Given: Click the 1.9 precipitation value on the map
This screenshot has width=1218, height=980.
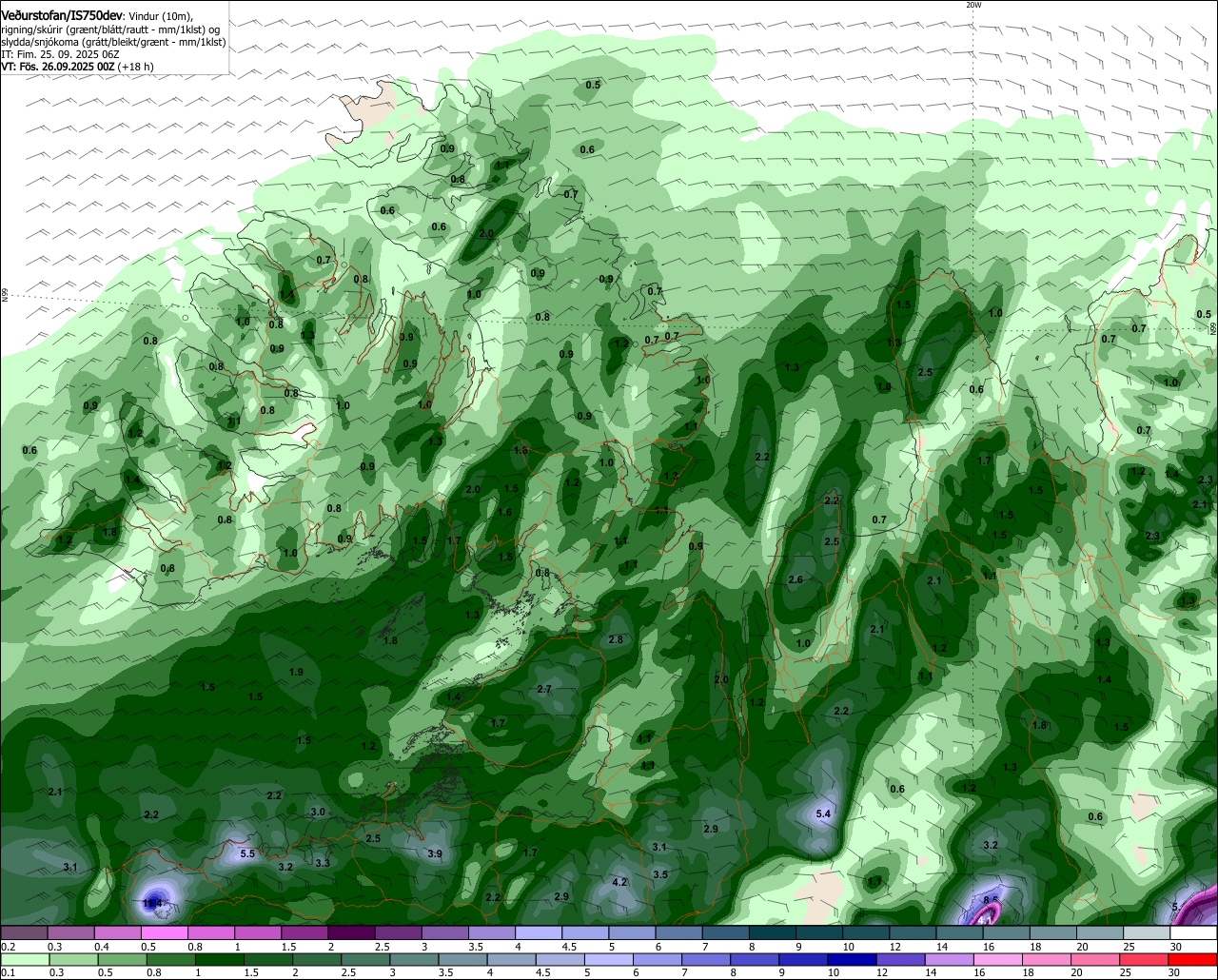Looking at the screenshot, I should click(x=296, y=672).
